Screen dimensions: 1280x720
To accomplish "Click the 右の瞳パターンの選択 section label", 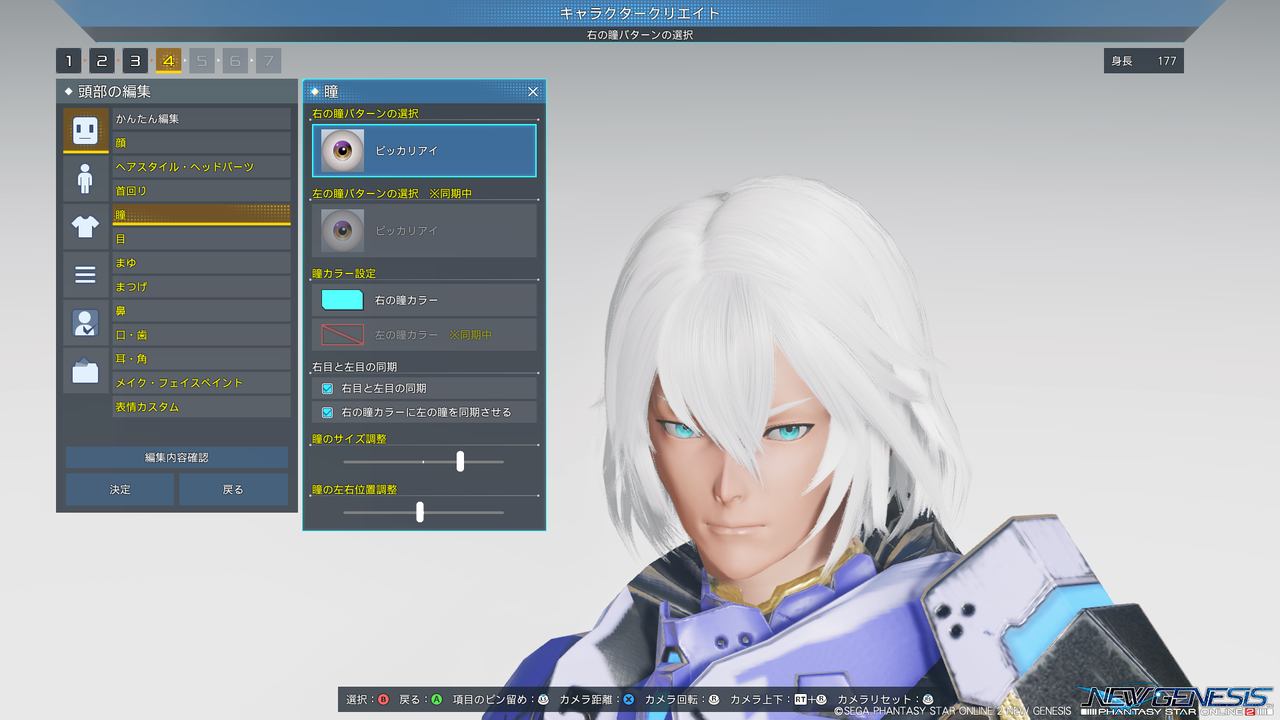I will 365,113.
